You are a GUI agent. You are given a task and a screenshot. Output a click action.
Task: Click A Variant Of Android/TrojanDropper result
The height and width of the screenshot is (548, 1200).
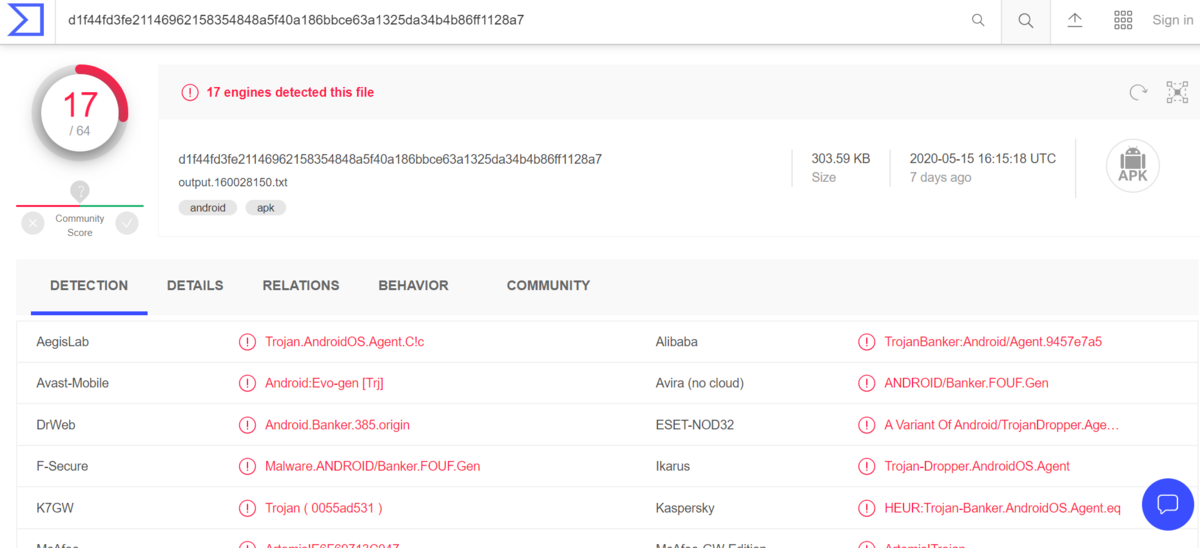(1002, 425)
